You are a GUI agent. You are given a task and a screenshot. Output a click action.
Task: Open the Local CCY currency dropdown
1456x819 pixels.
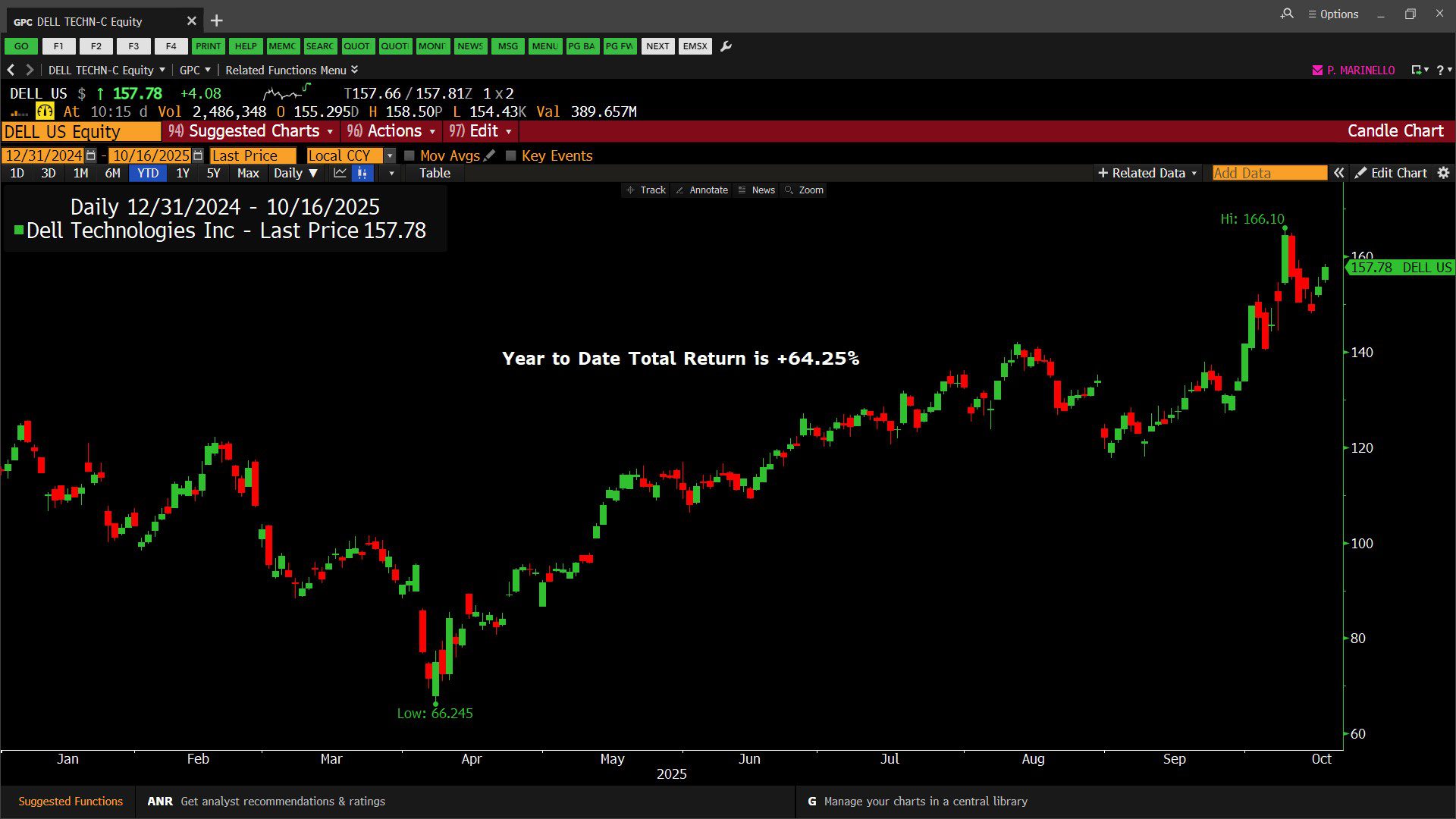pyautogui.click(x=390, y=155)
